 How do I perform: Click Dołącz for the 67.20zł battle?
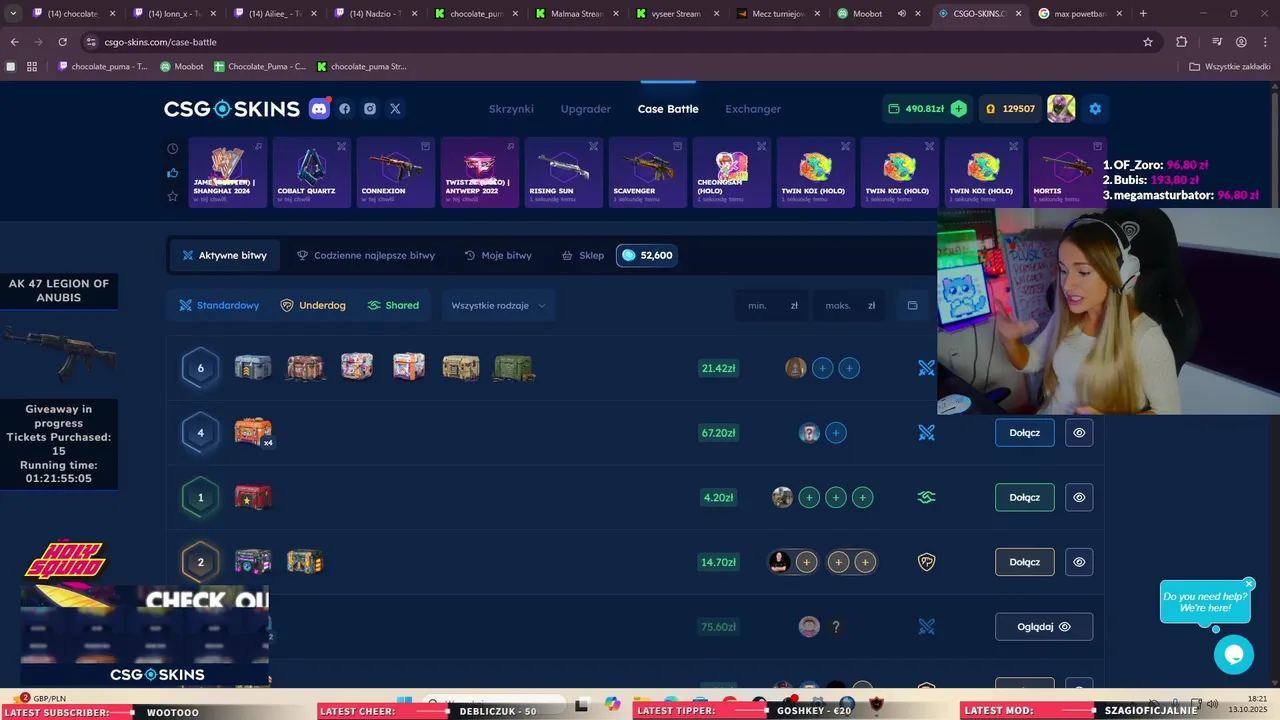tap(1025, 433)
